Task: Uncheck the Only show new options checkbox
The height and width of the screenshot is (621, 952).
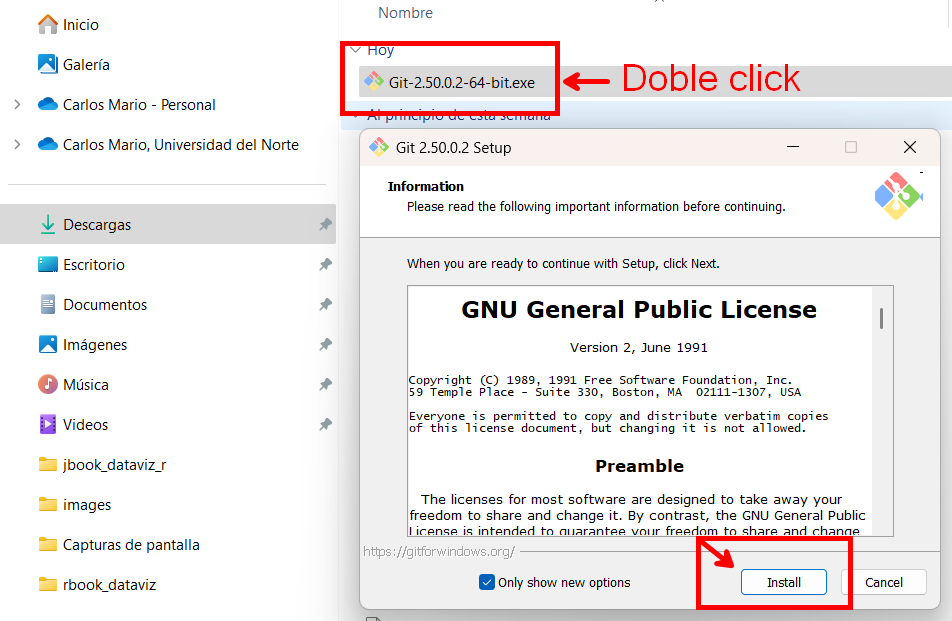Action: 487,581
